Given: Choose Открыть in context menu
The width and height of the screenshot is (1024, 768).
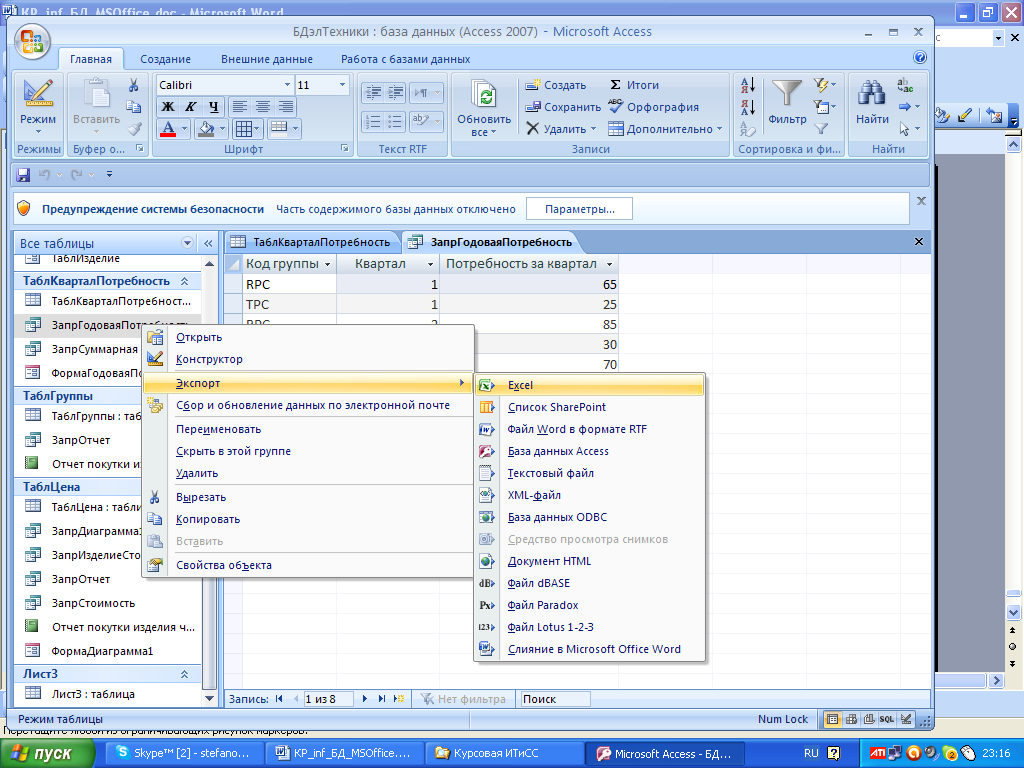Looking at the screenshot, I should [x=199, y=337].
